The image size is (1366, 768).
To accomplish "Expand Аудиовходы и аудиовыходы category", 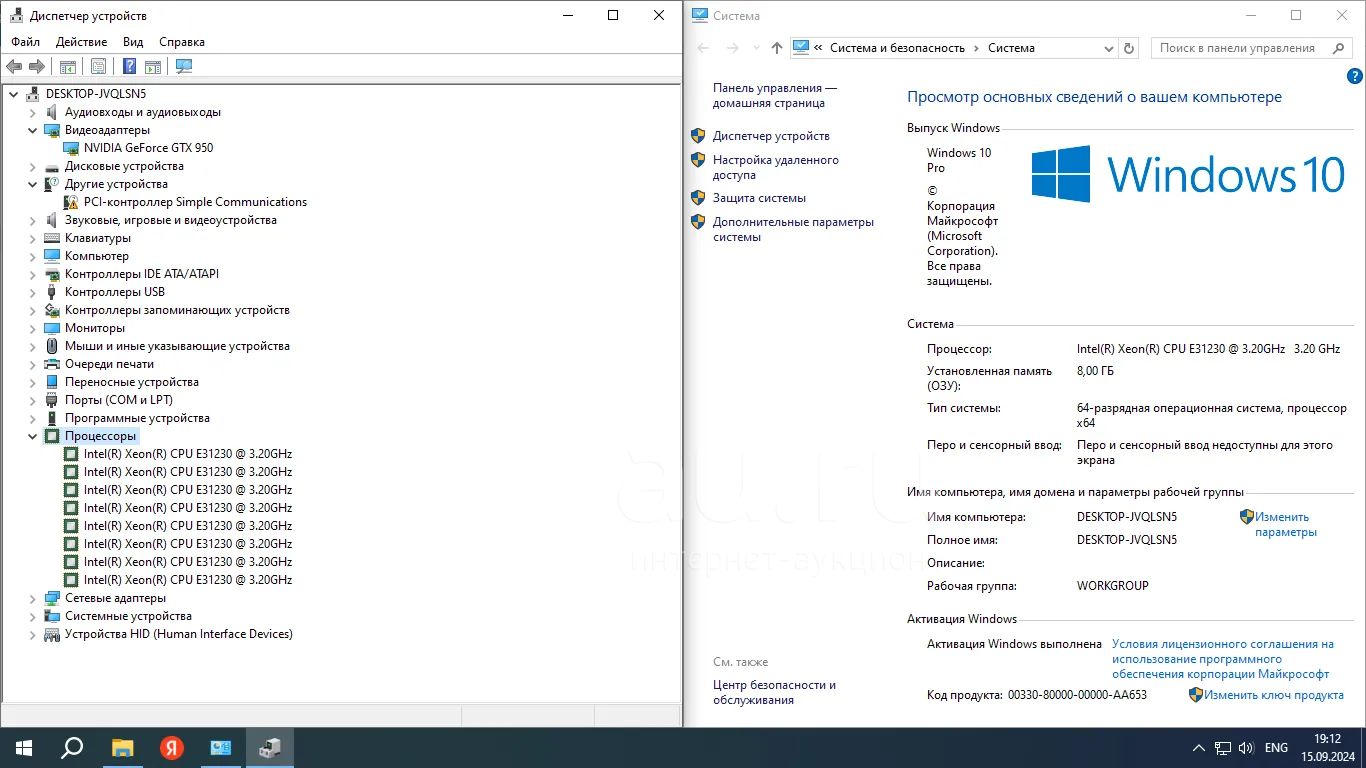I will 33,112.
